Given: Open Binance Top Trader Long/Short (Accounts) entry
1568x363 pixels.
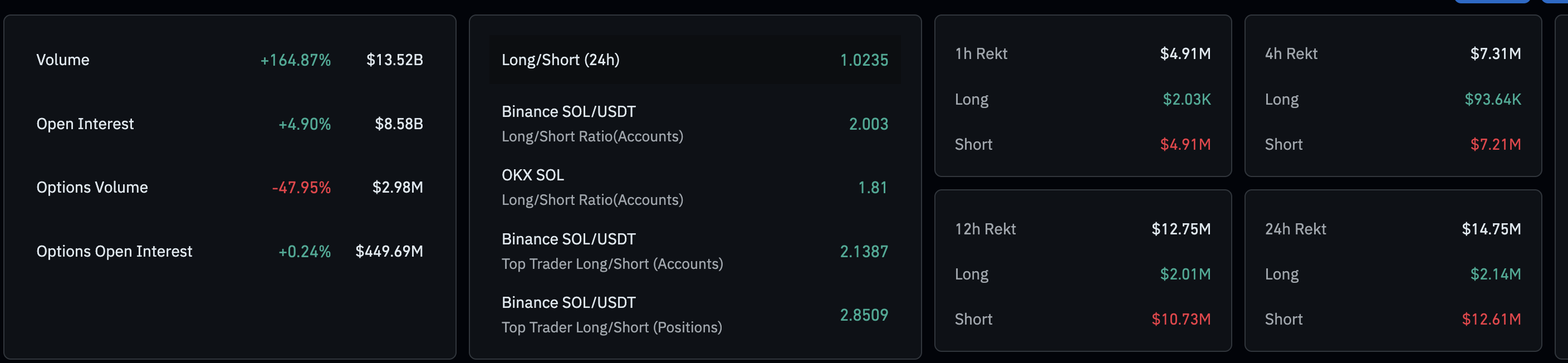Looking at the screenshot, I should [x=612, y=251].
